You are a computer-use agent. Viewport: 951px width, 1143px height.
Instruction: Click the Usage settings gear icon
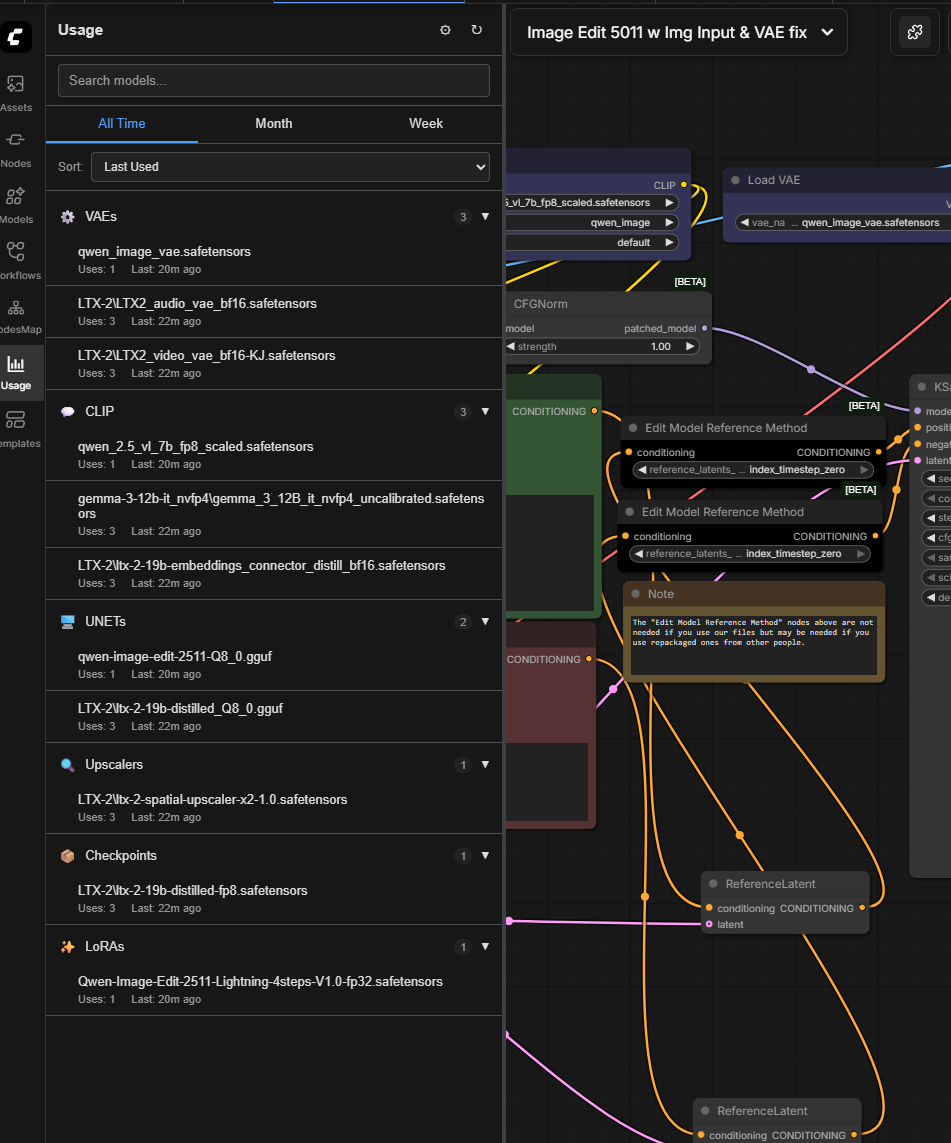(x=445, y=30)
